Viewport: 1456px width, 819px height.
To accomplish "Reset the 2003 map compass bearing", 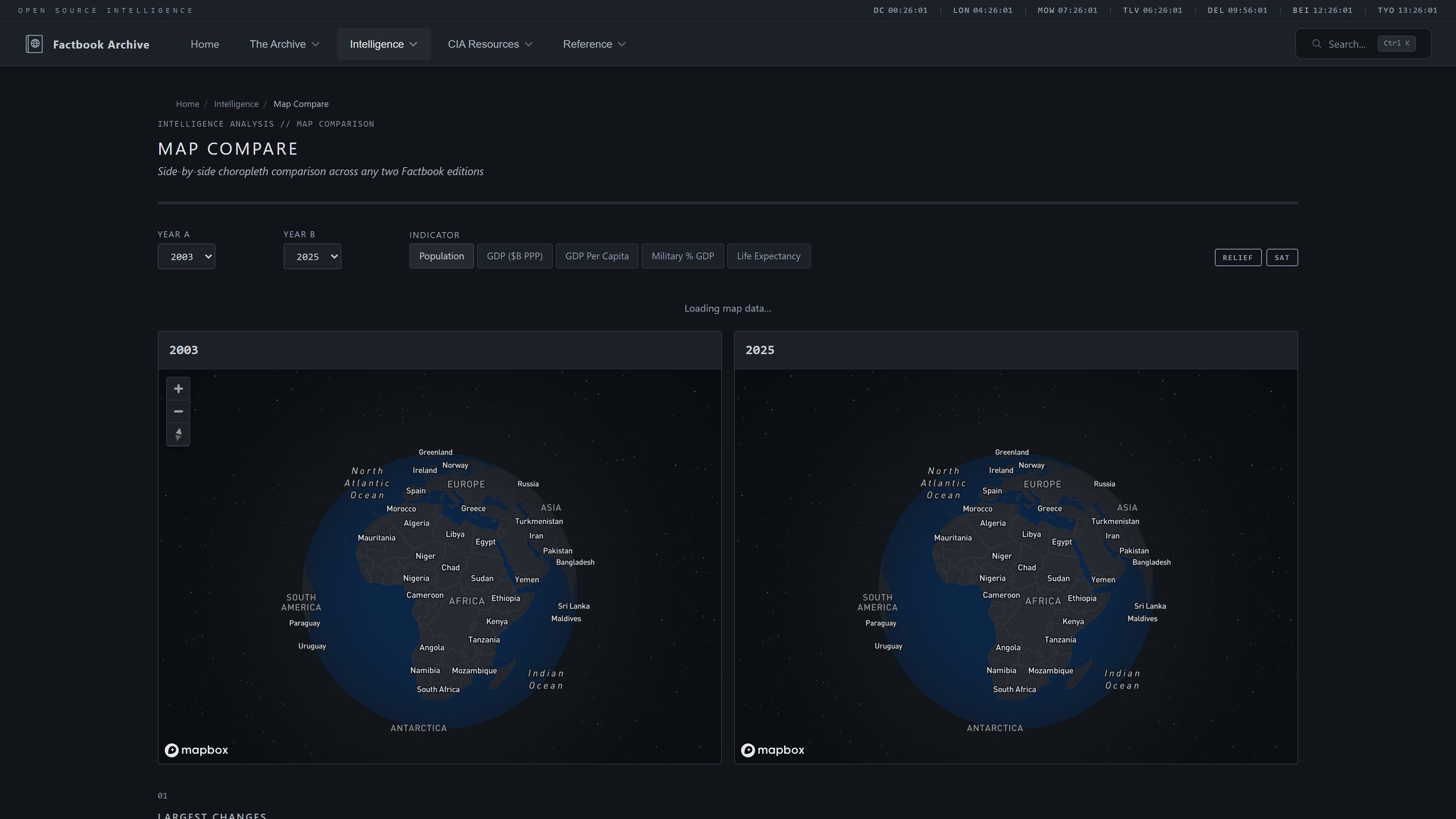I will pyautogui.click(x=178, y=434).
